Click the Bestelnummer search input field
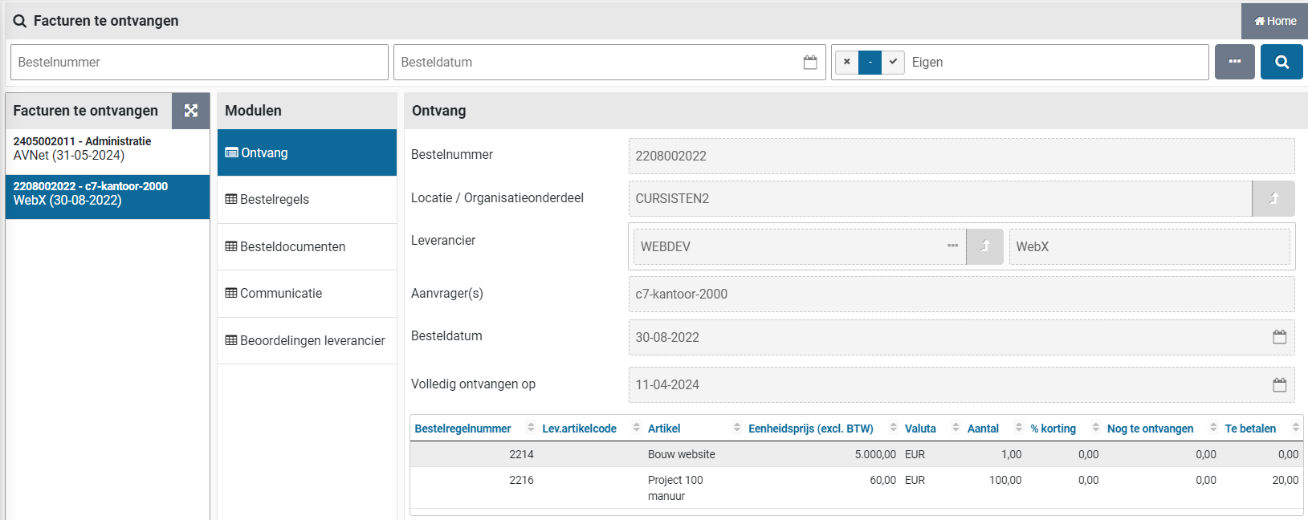The image size is (1308, 520). (x=199, y=62)
